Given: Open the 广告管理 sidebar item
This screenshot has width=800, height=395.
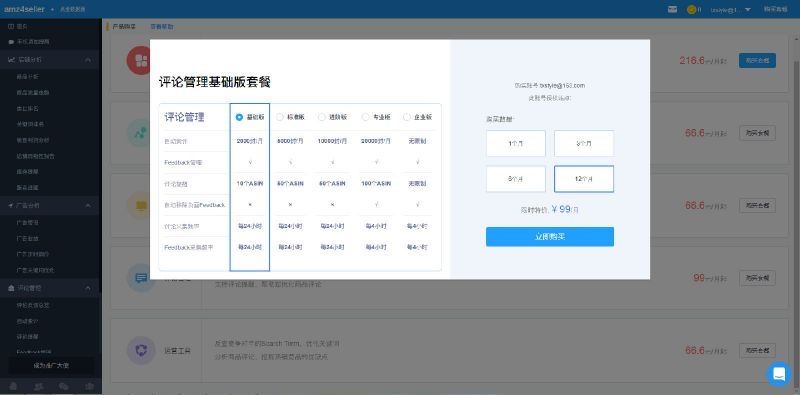Looking at the screenshot, I should (x=28, y=223).
